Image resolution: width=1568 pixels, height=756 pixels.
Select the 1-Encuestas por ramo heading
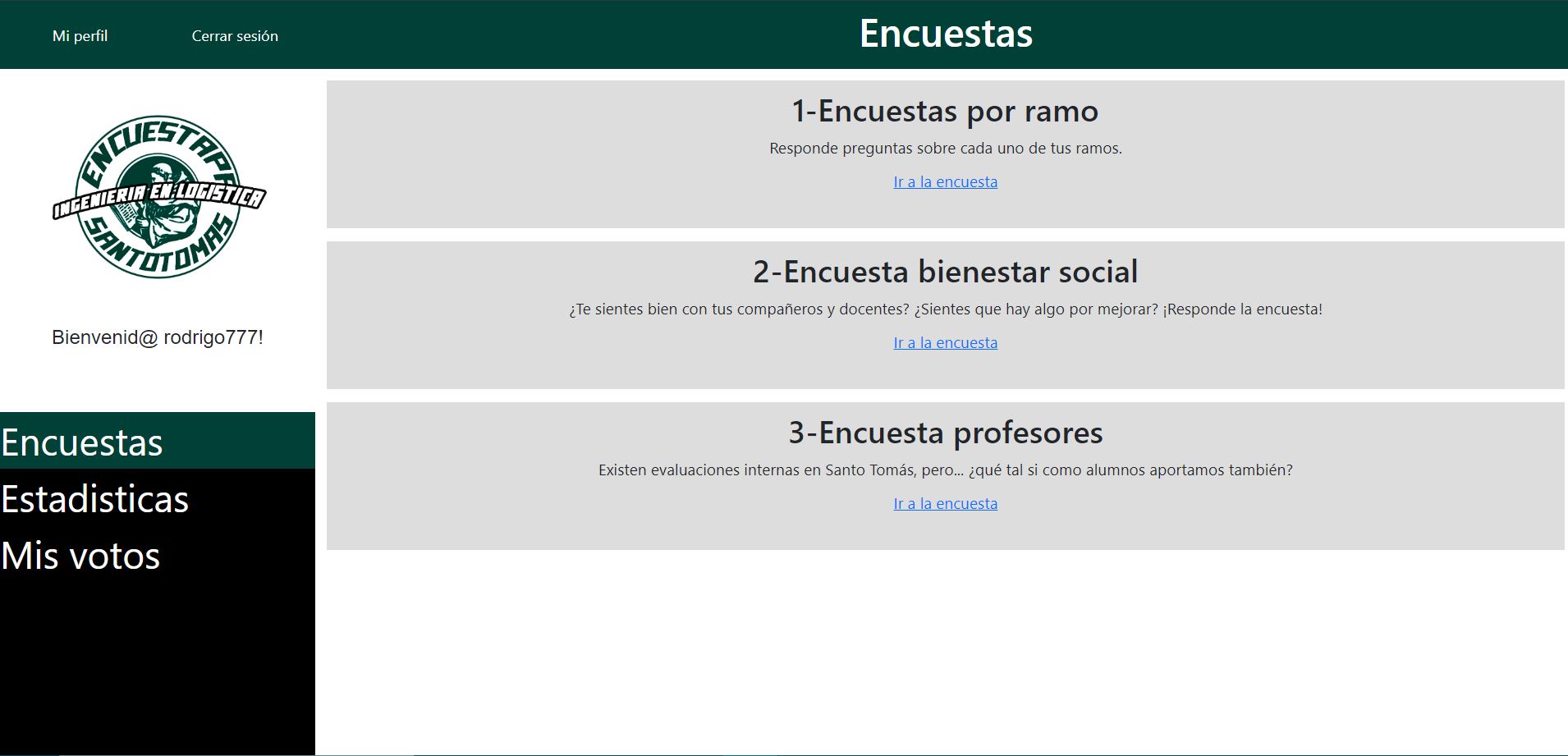(944, 111)
